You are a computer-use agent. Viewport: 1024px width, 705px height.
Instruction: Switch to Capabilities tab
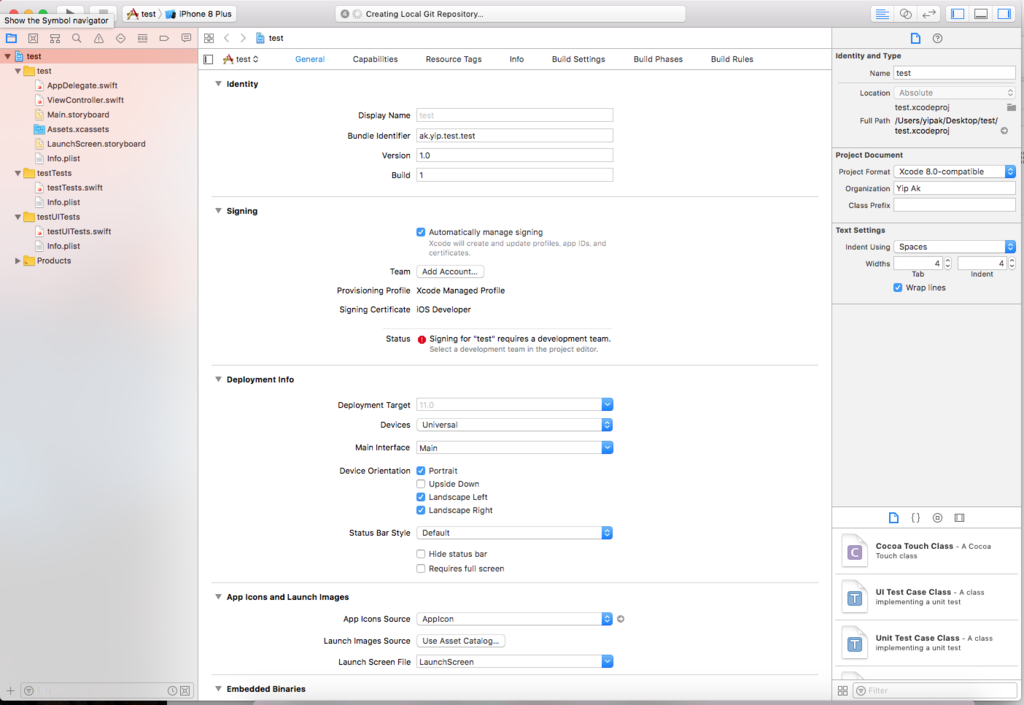click(375, 59)
